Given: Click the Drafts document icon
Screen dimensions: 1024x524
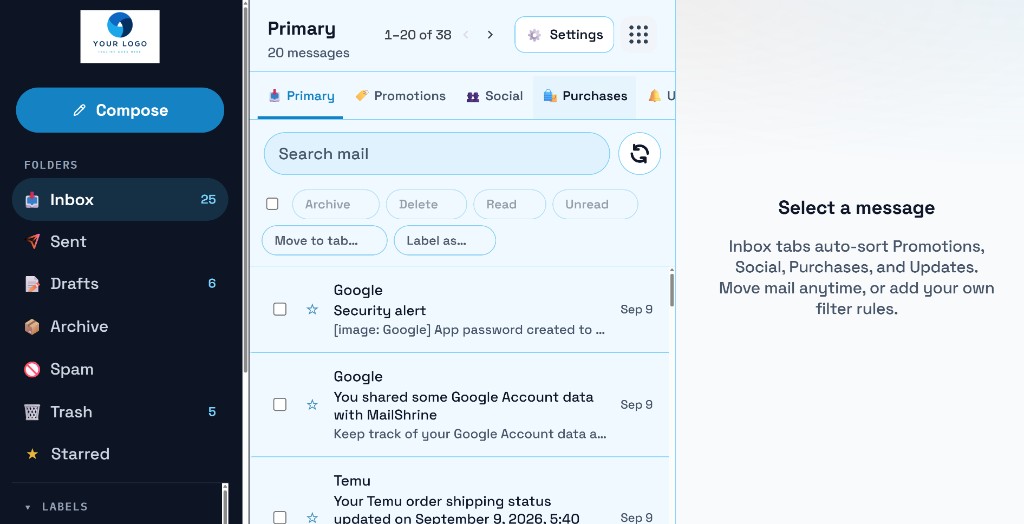Looking at the screenshot, I should pos(32,284).
